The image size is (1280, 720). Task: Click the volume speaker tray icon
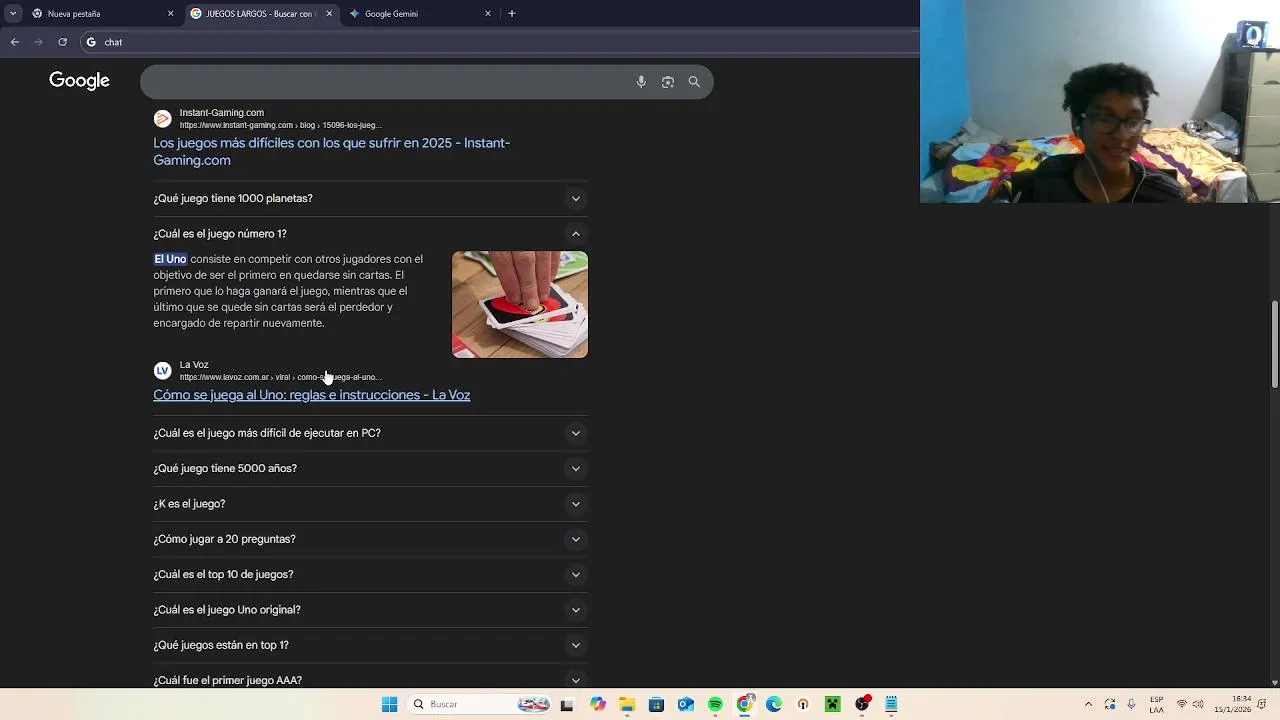tap(1198, 704)
